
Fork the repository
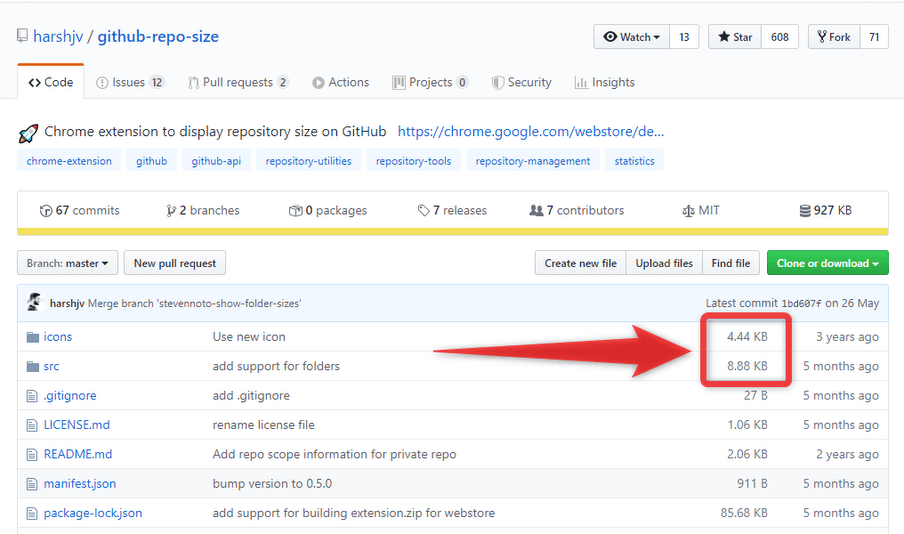coord(834,37)
